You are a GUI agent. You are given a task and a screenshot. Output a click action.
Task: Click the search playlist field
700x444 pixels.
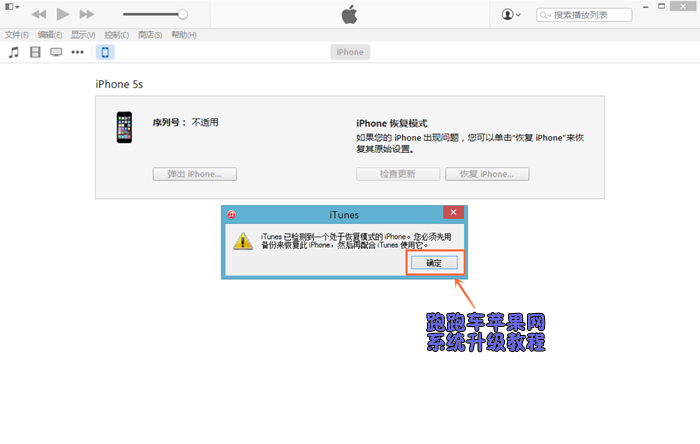(584, 15)
